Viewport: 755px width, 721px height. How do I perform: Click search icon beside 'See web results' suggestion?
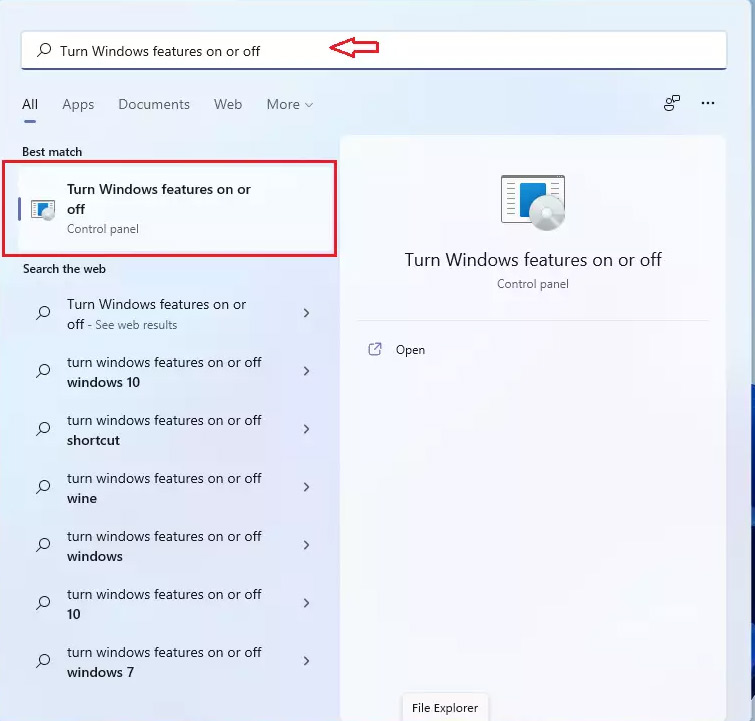tap(43, 313)
